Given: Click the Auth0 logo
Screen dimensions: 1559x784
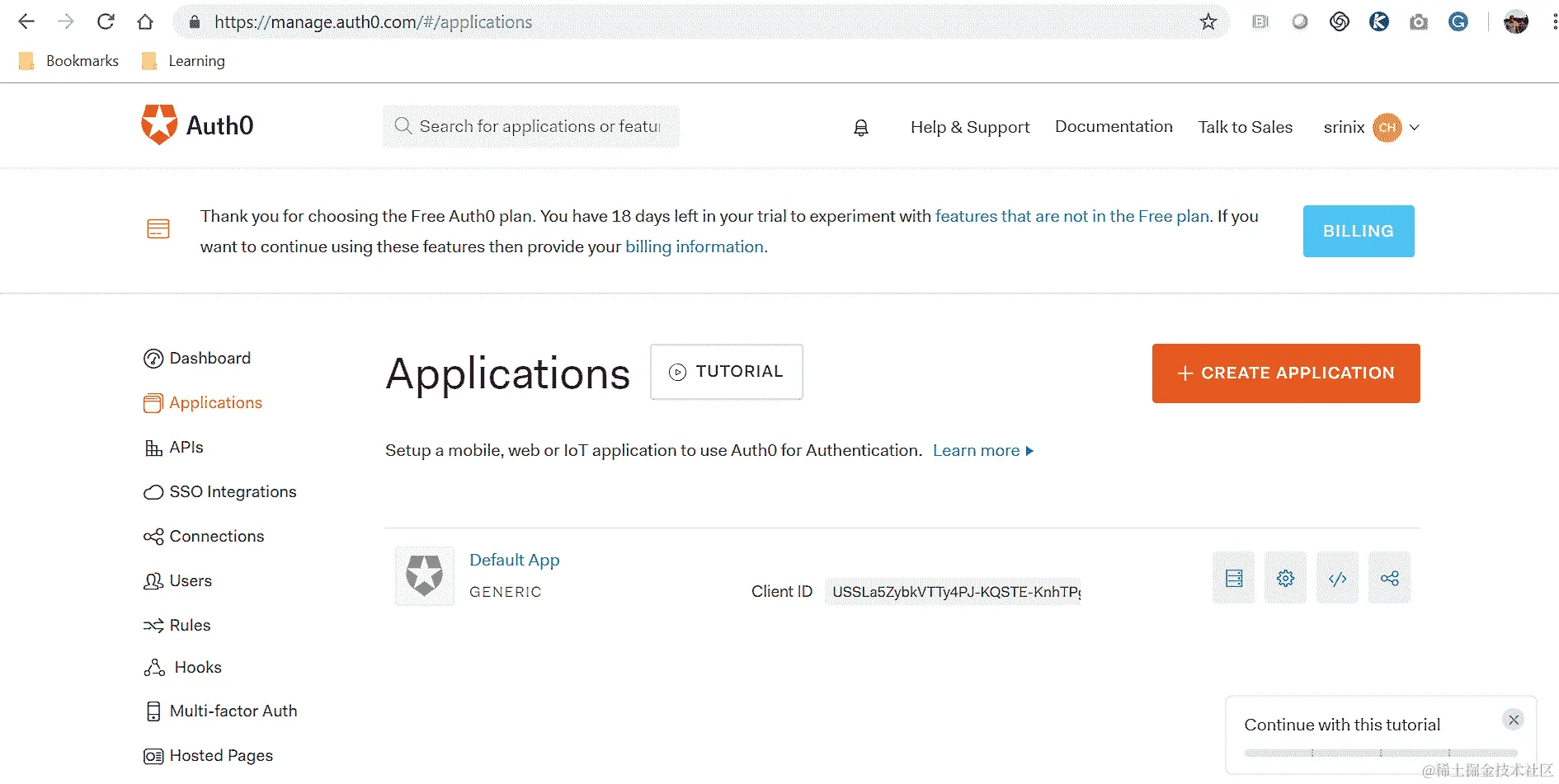Looking at the screenshot, I should coord(197,125).
